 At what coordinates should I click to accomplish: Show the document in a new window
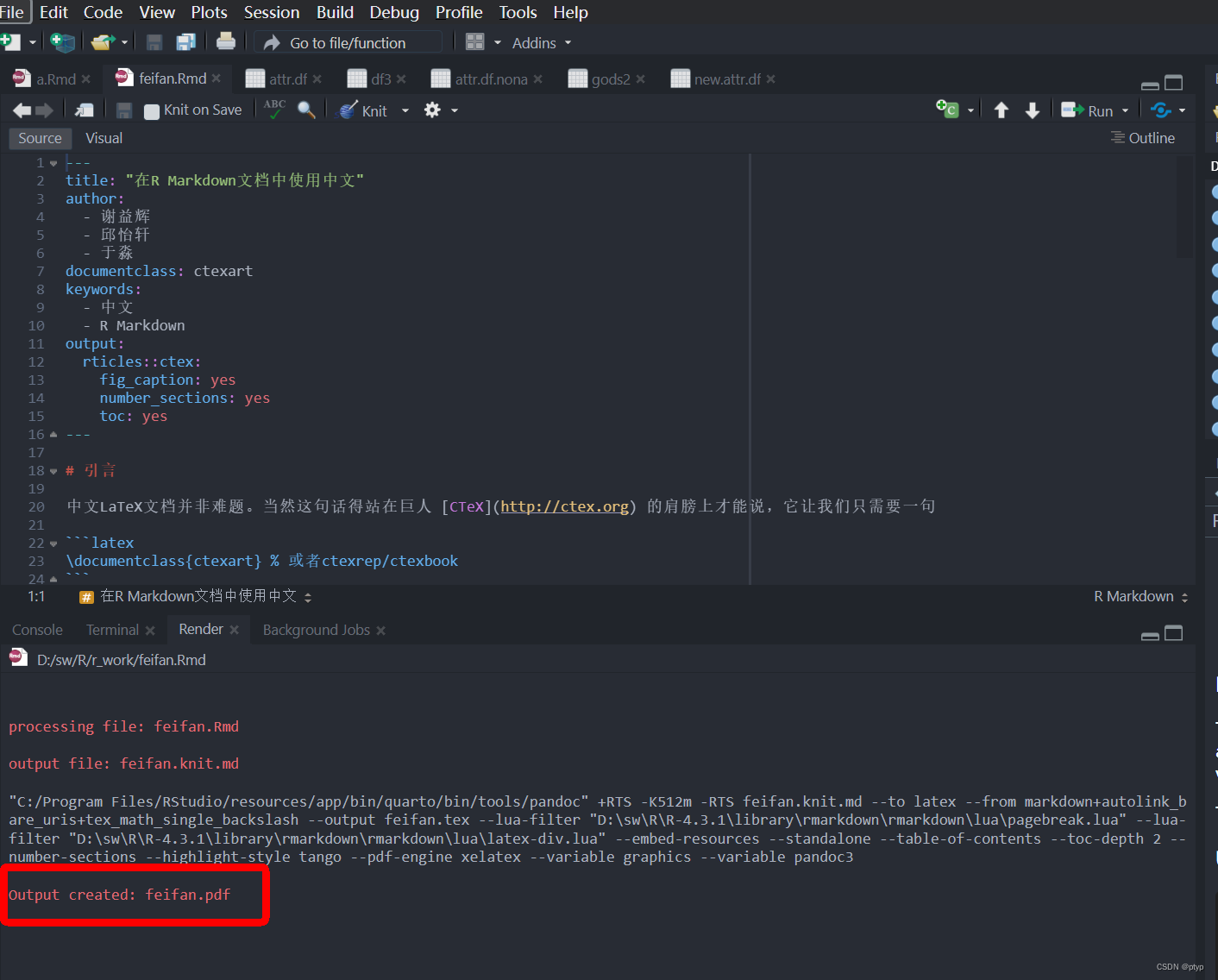85,110
